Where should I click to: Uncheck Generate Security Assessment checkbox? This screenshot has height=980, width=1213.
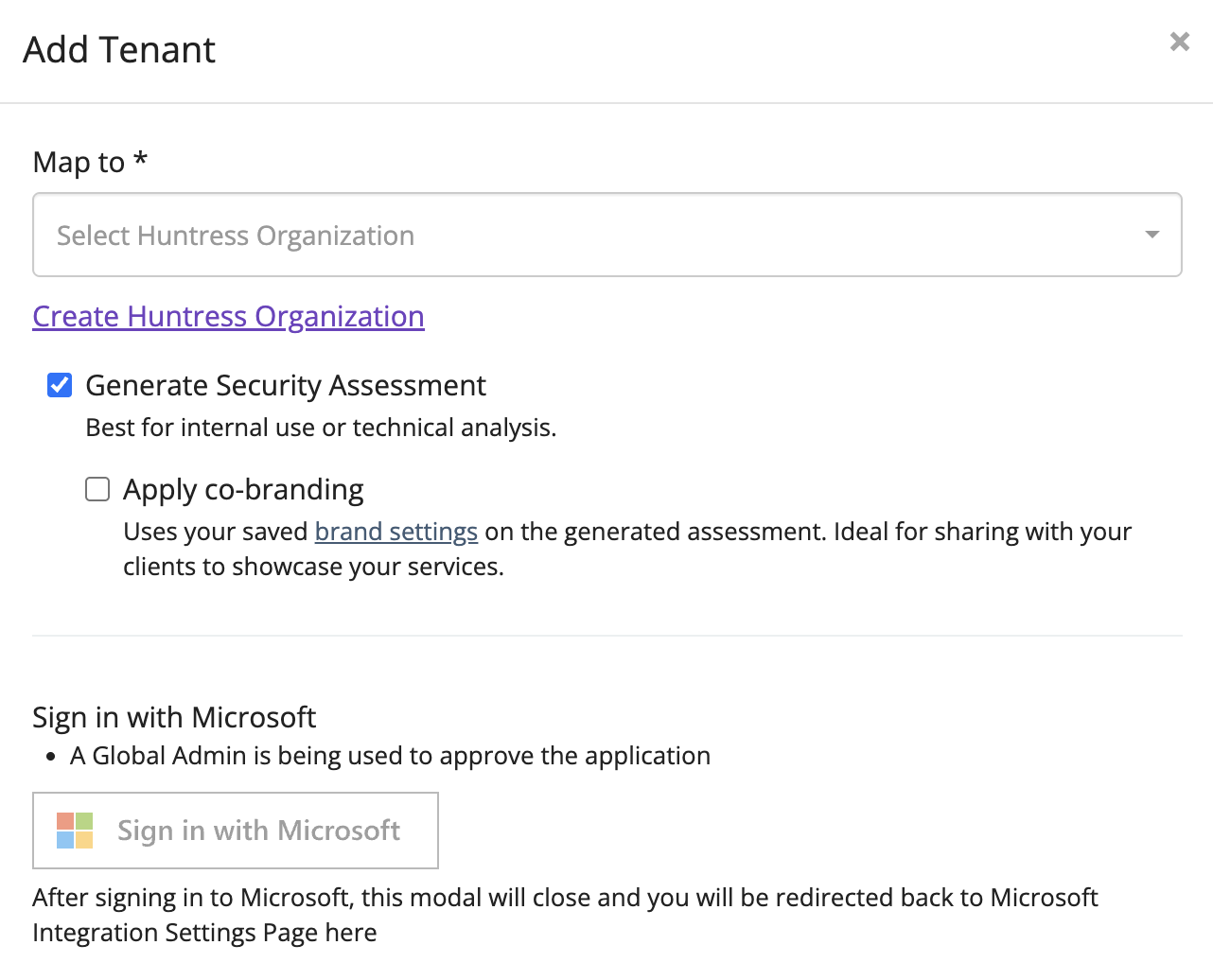(60, 385)
